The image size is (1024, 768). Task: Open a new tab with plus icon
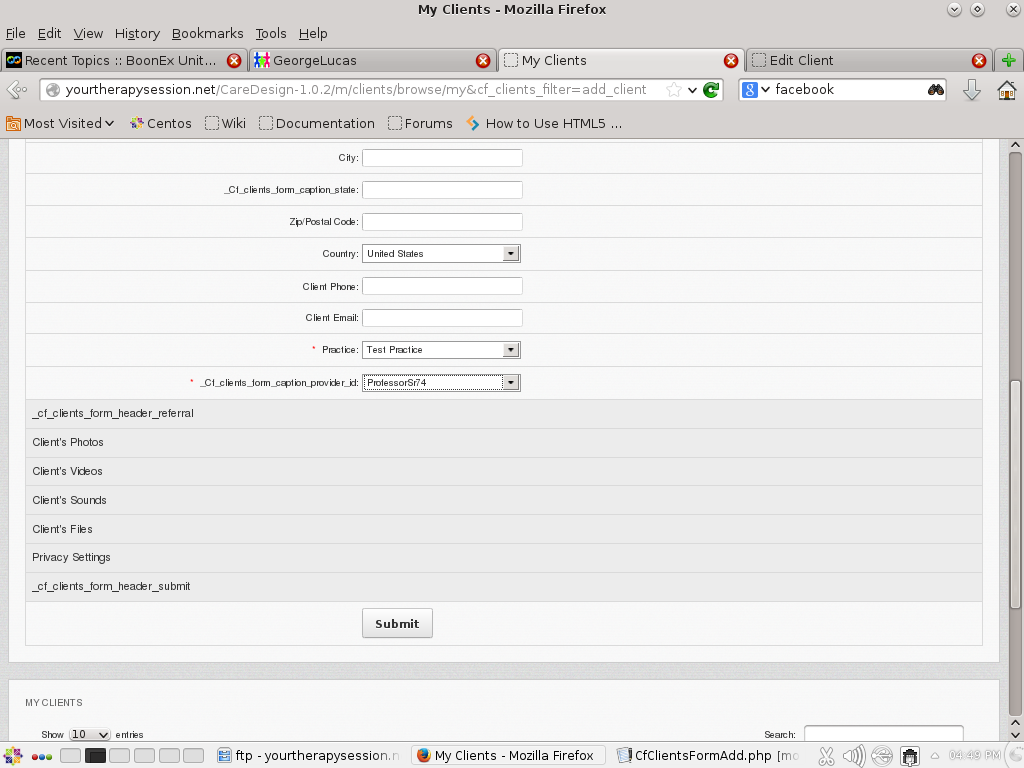(1008, 60)
